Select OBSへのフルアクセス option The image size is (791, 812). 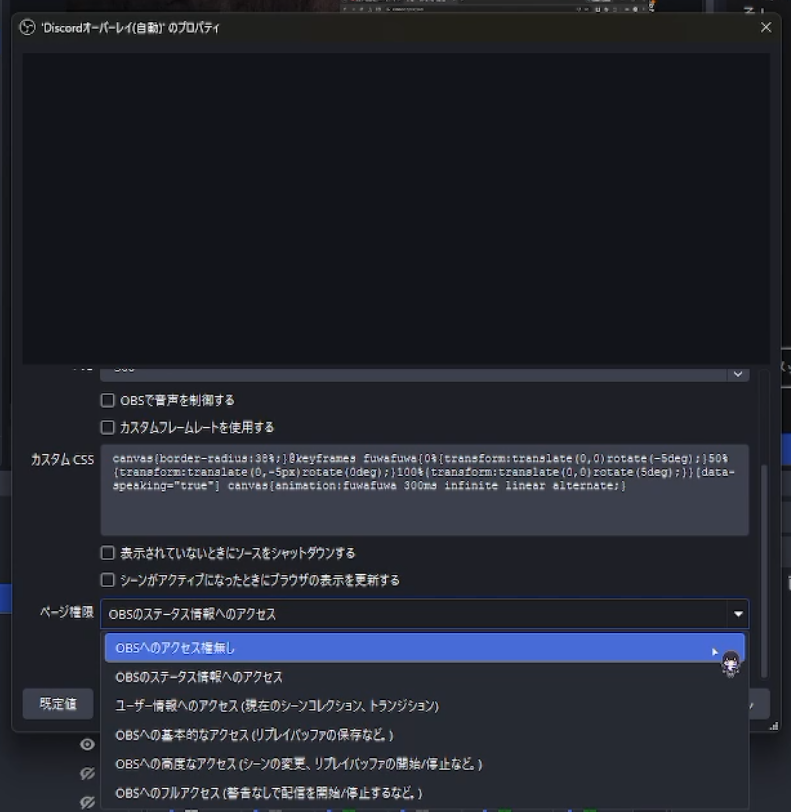tap(424, 793)
